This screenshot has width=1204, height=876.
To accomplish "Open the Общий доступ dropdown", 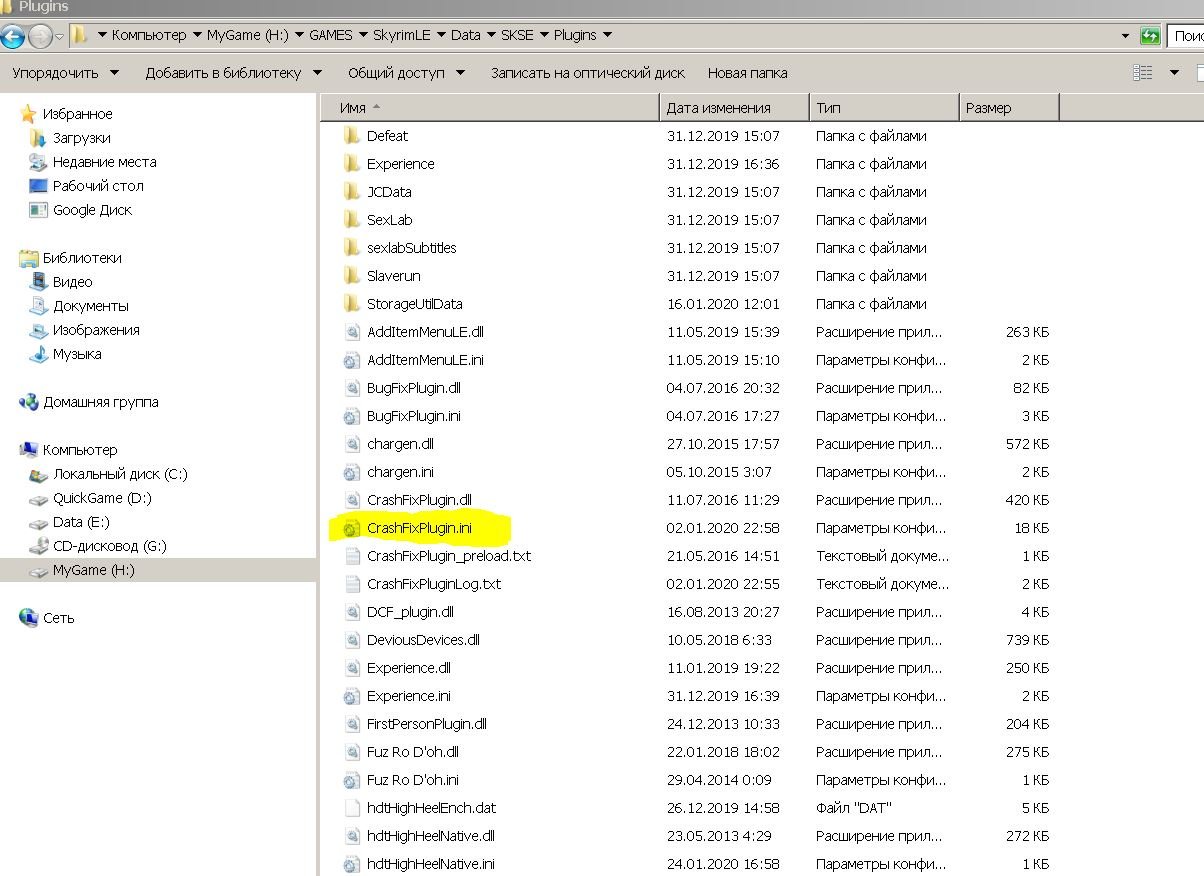I will 406,73.
